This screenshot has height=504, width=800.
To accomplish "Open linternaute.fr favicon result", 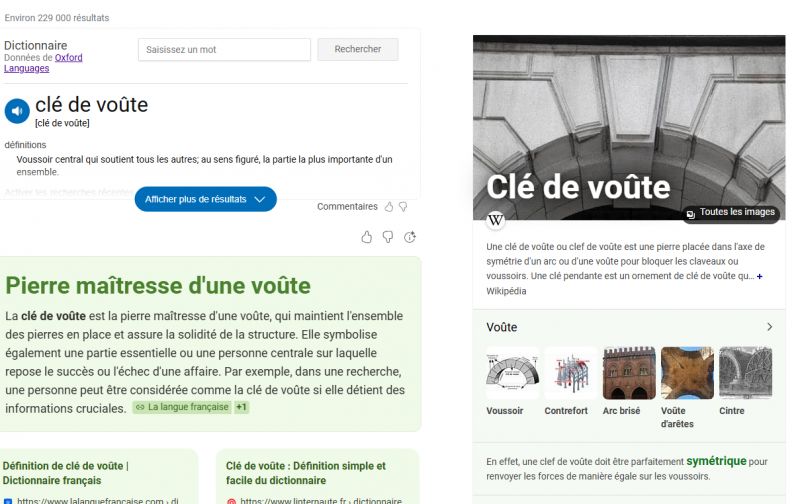I will click(x=231, y=501).
